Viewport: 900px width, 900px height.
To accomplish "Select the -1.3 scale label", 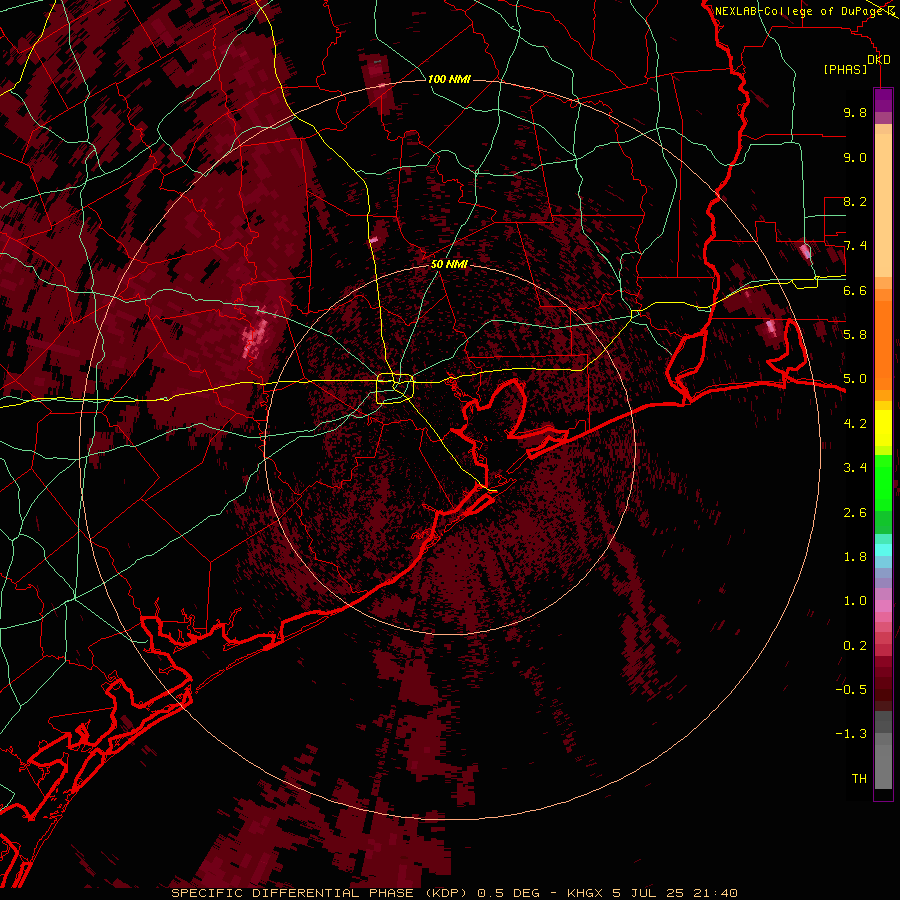I will click(x=851, y=734).
